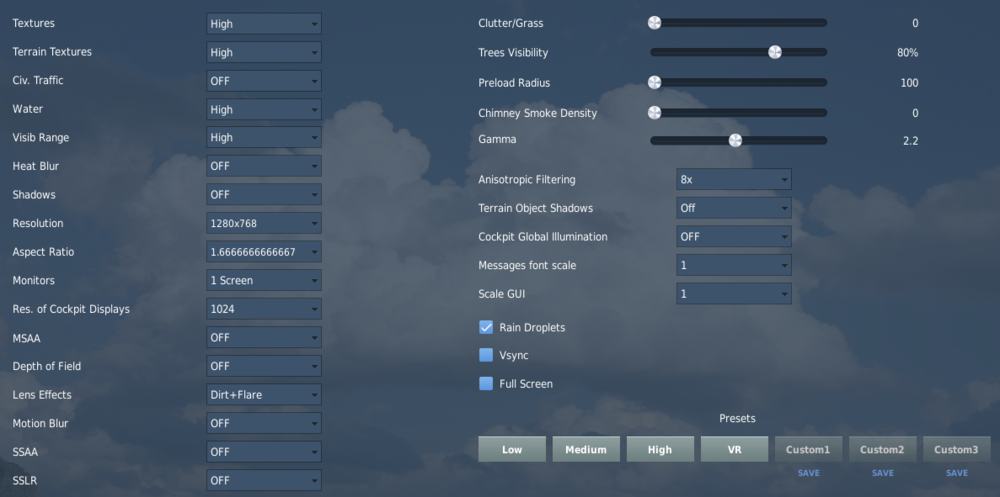This screenshot has height=497, width=1000.
Task: Open the Scale GUI dropdown
Action: 733,293
